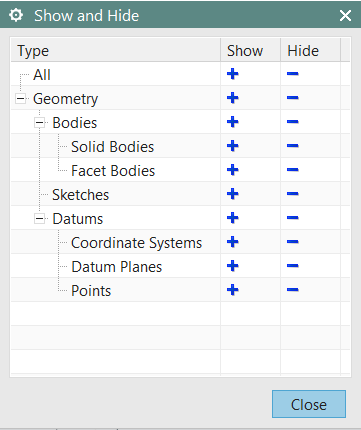Hide Points with the minus icon

[292, 290]
